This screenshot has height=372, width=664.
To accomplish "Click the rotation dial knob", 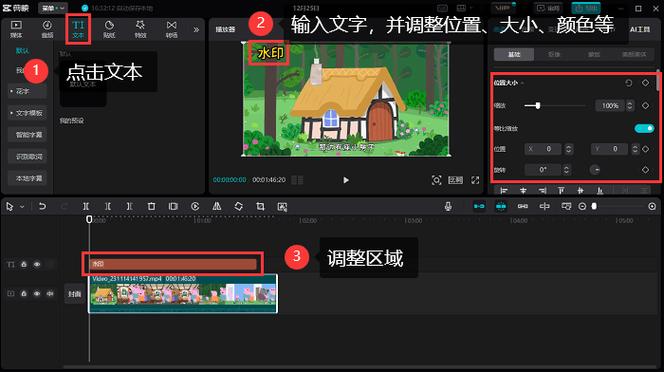I will [x=595, y=170].
